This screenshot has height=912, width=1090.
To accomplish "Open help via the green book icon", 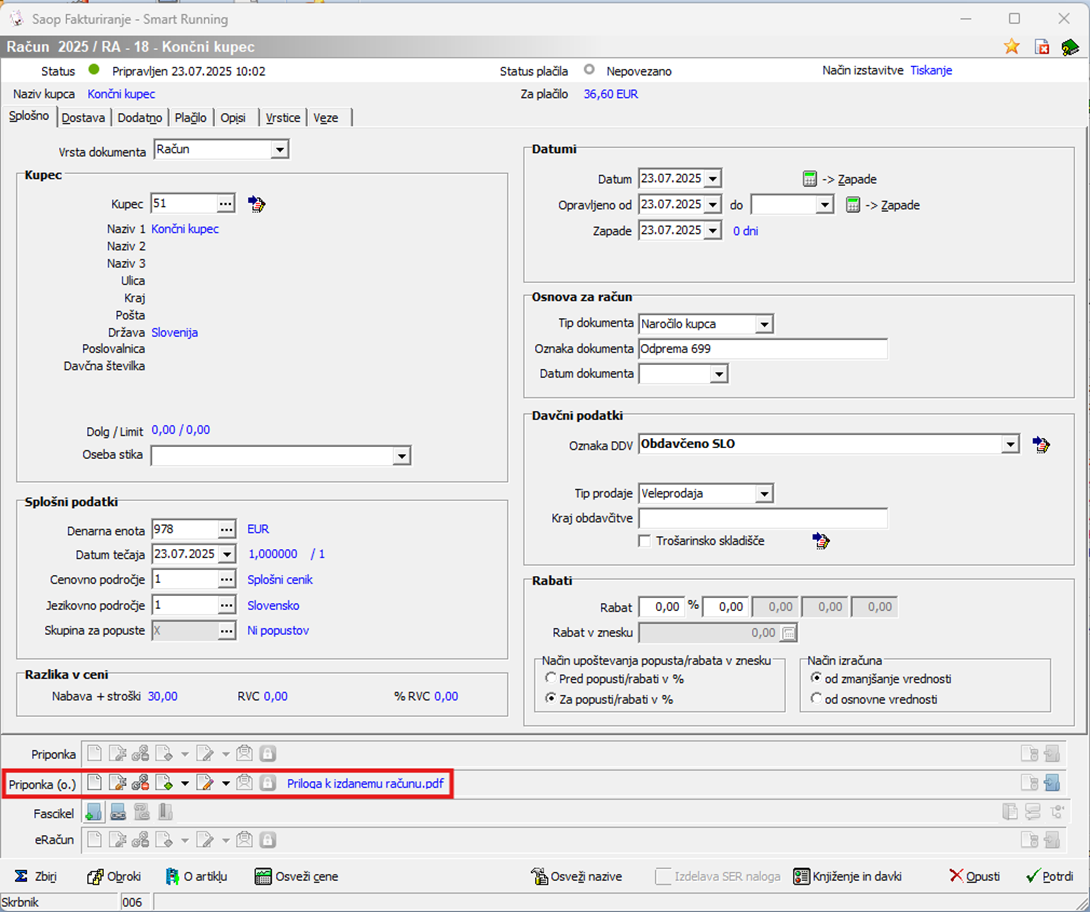I will (x=1070, y=47).
